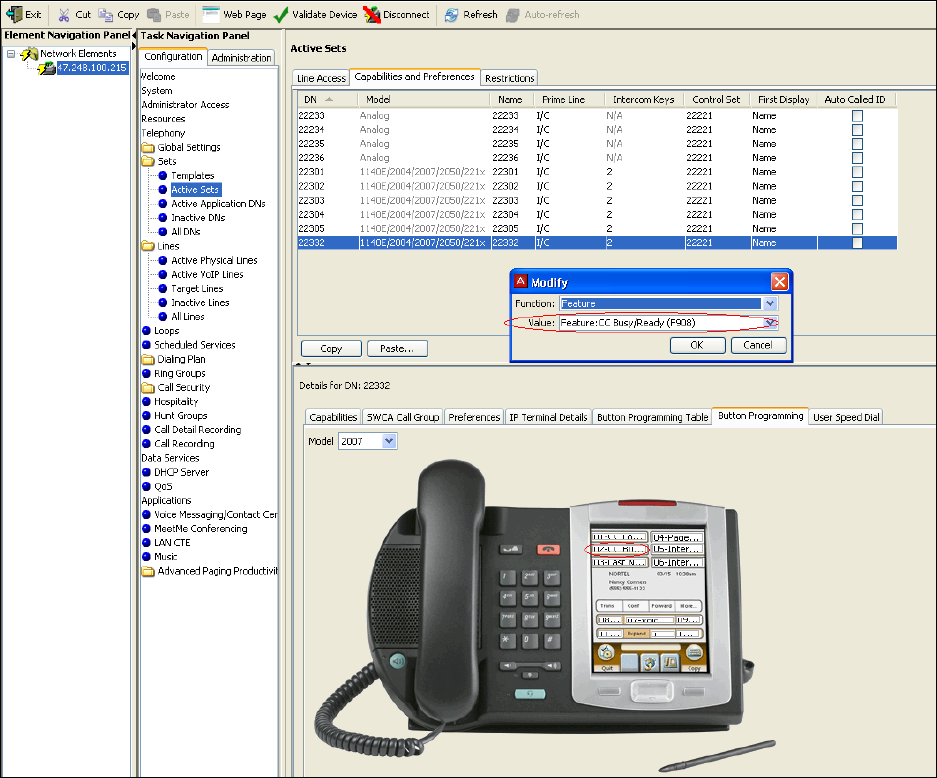Open Inactive DNs item
Image resolution: width=937 pixels, height=778 pixels.
point(198,218)
